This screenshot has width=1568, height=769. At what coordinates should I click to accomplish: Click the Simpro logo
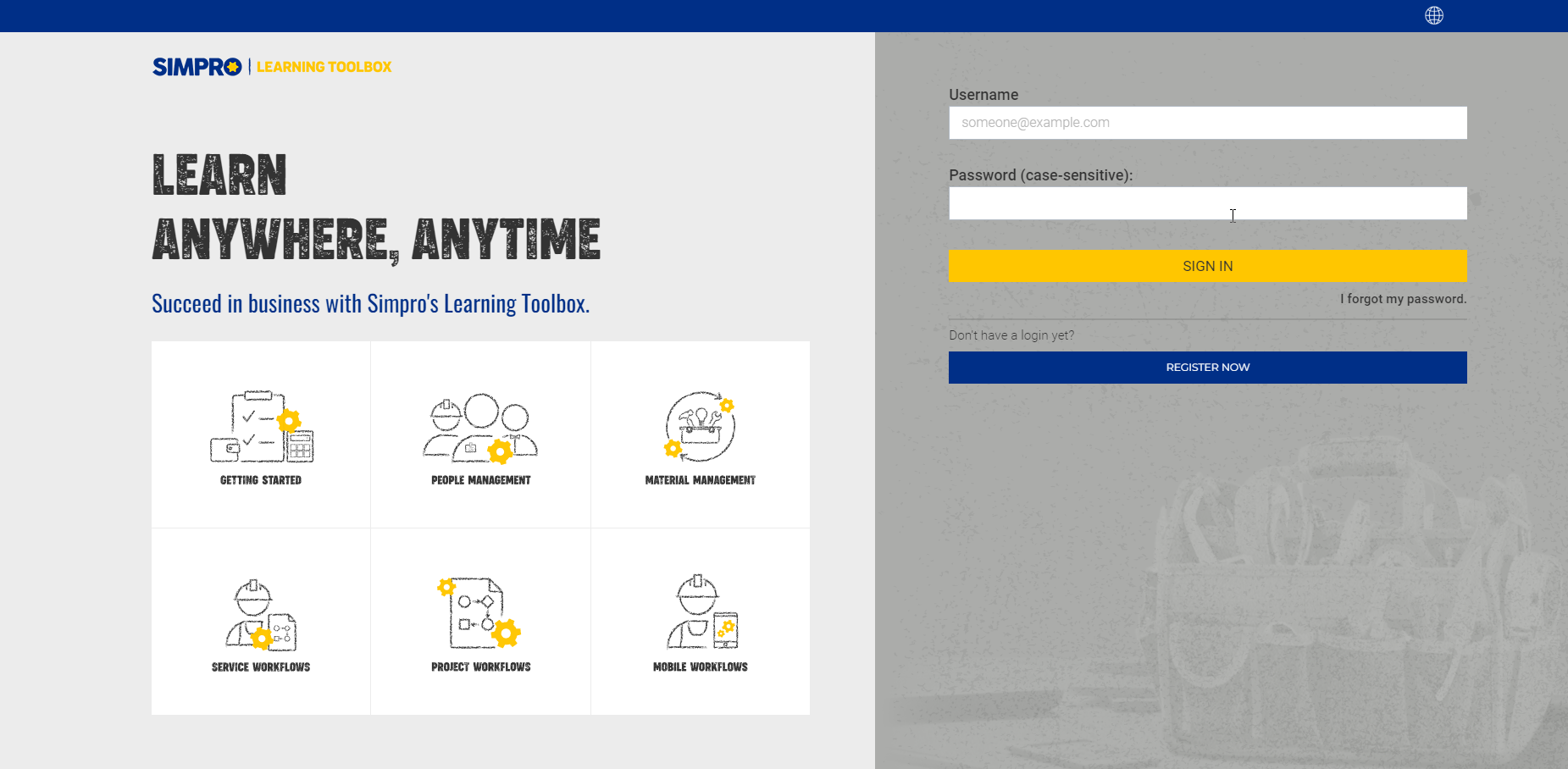coord(197,67)
